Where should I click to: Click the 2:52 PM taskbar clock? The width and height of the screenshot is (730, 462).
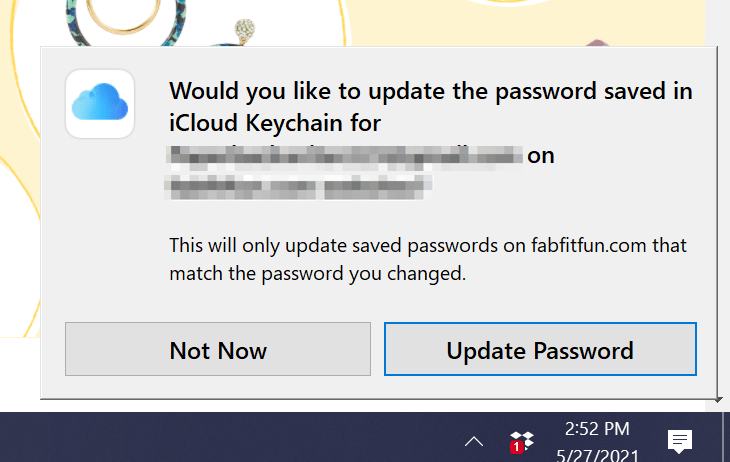597,429
